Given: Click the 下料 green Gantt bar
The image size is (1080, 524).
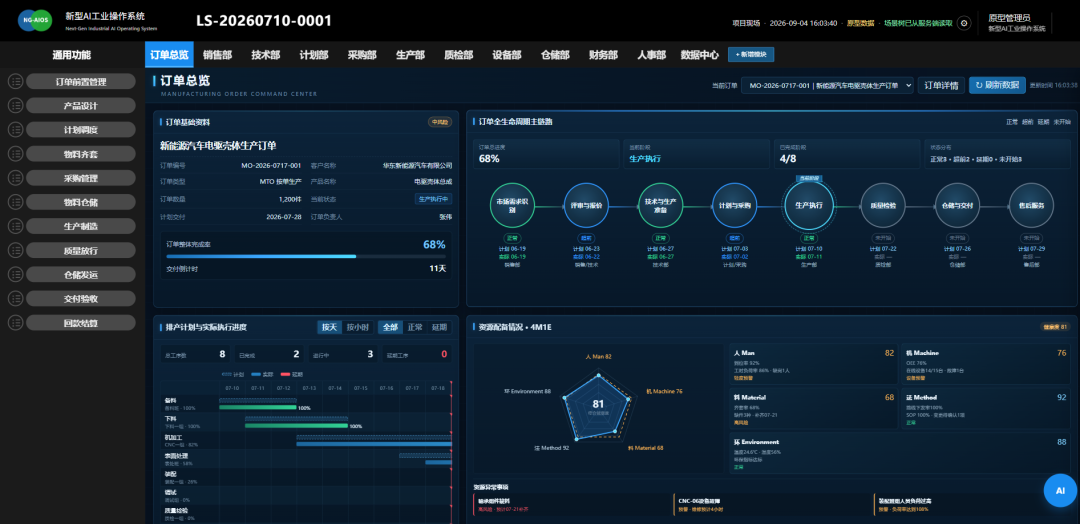Looking at the screenshot, I should [x=296, y=426].
